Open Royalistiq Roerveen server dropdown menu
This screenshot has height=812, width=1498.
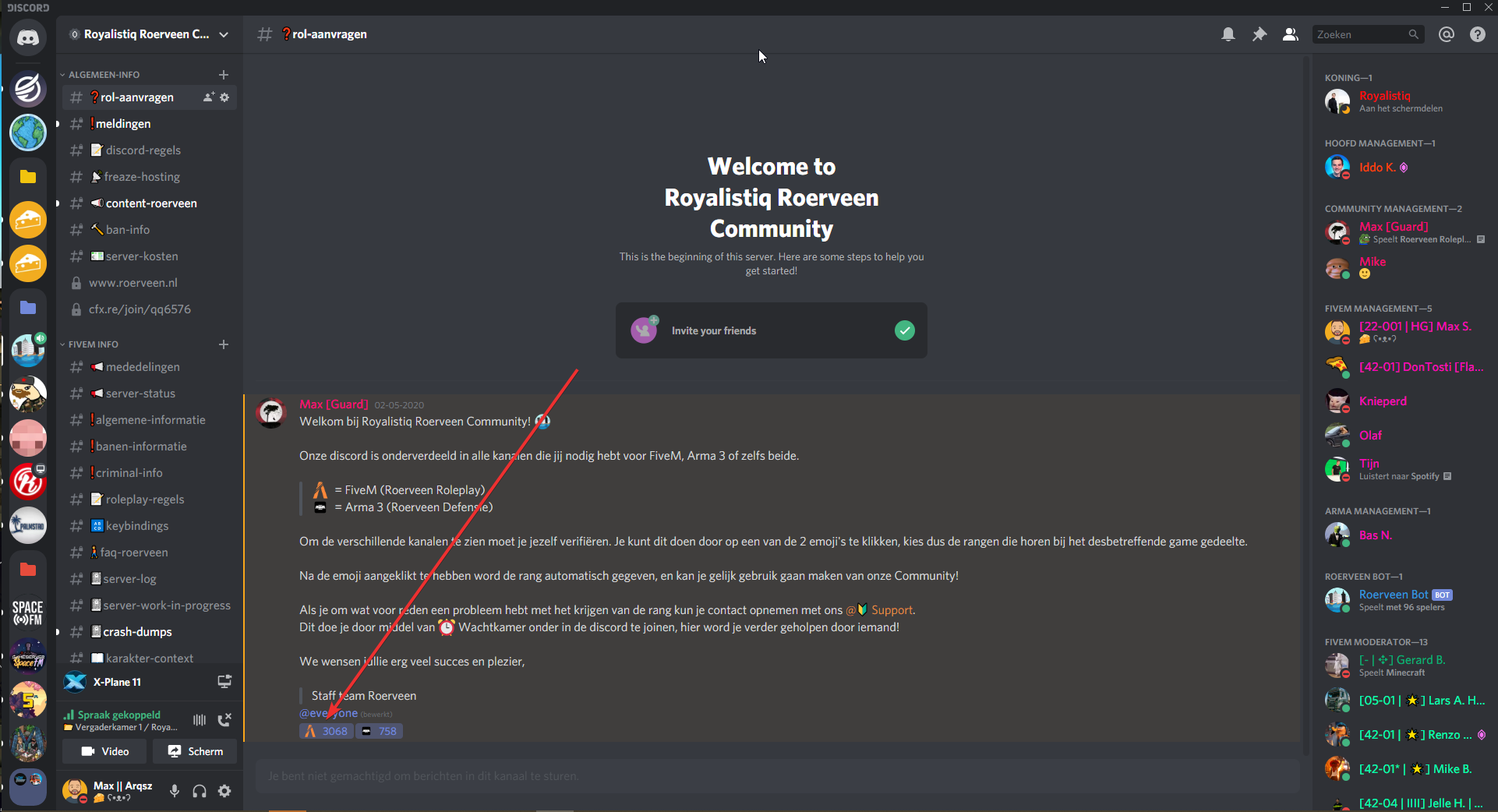[224, 34]
